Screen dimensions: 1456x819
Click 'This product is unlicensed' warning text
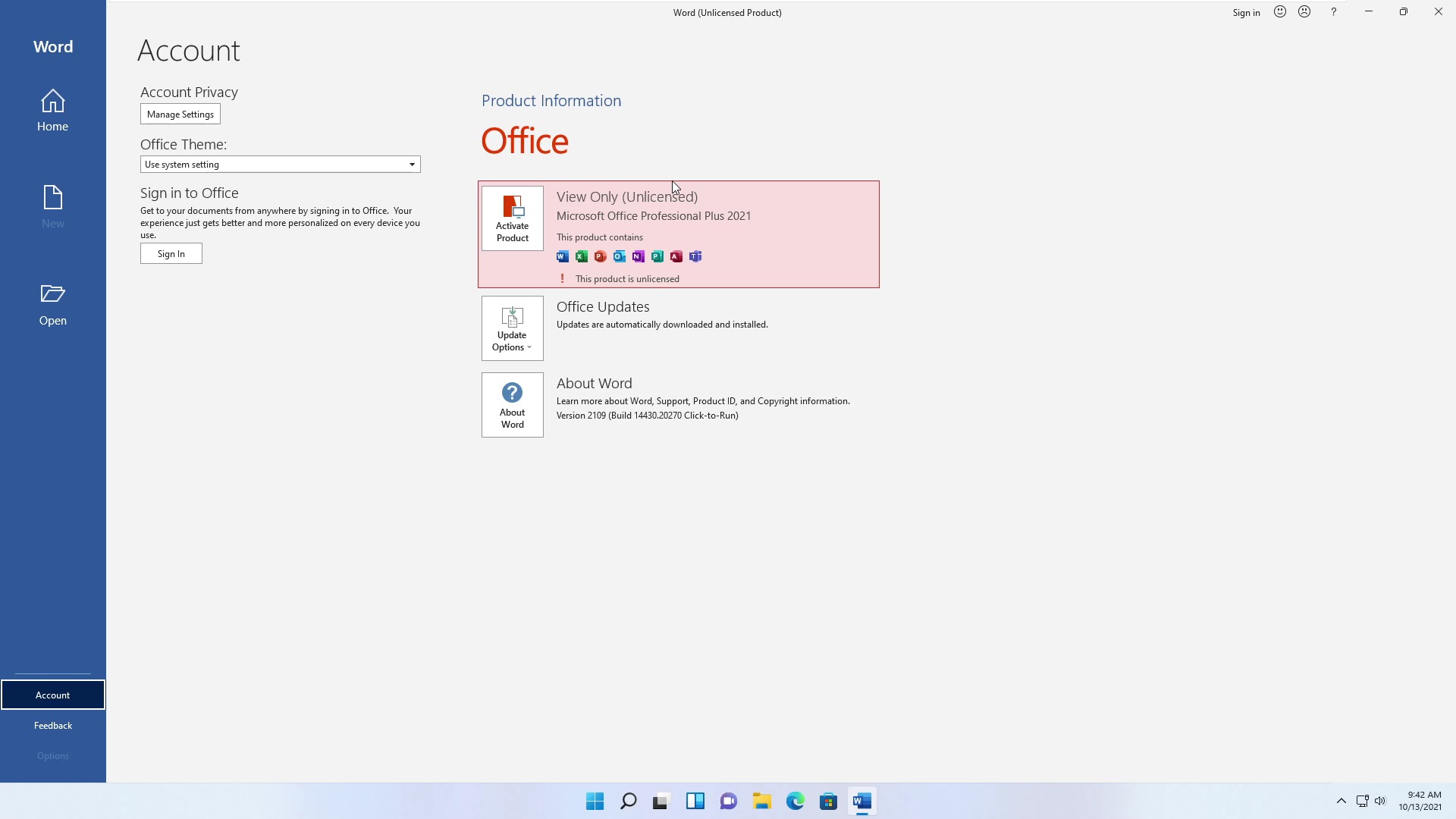[x=627, y=279]
